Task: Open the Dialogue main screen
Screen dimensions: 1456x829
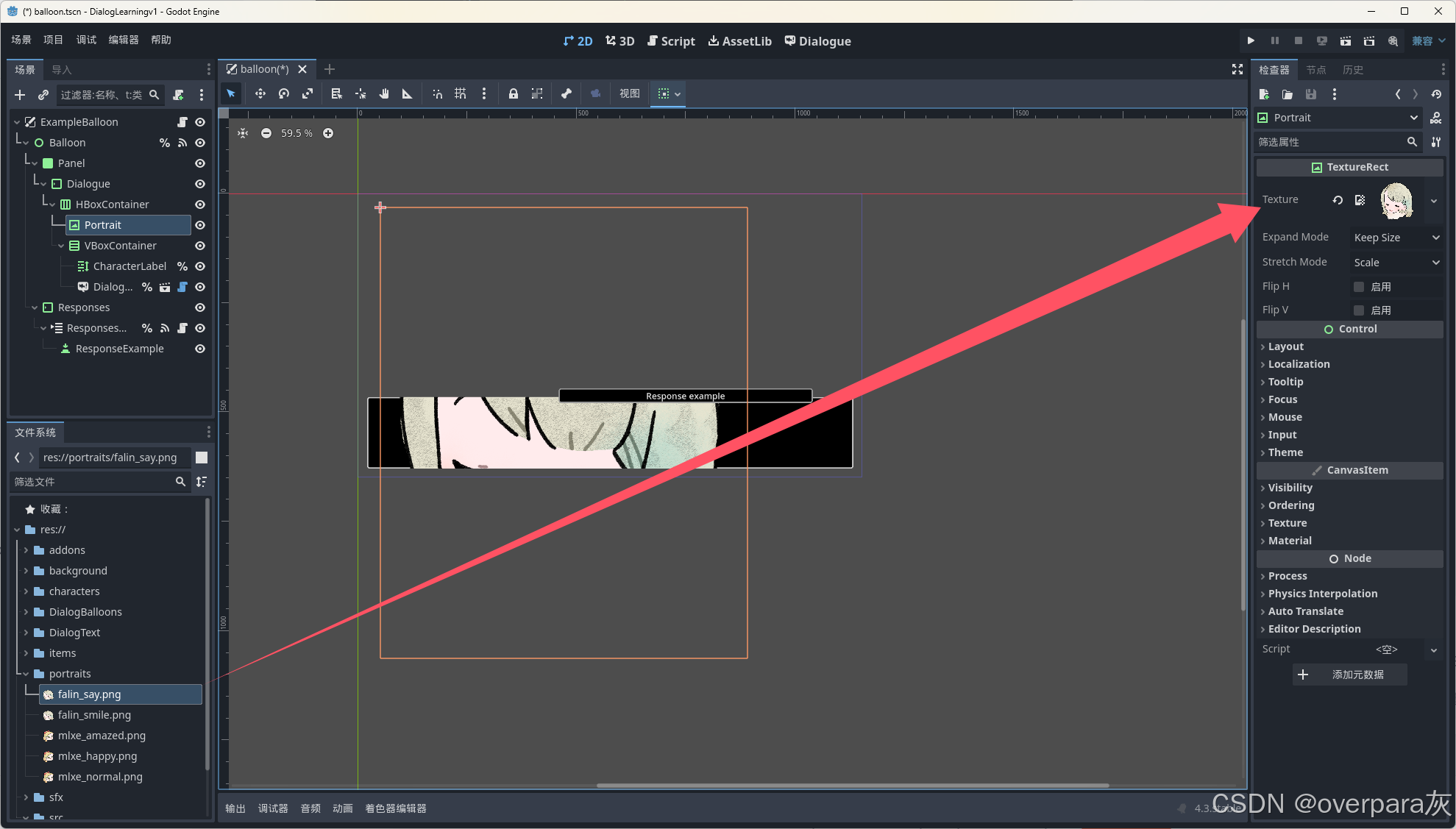Action: tap(817, 41)
